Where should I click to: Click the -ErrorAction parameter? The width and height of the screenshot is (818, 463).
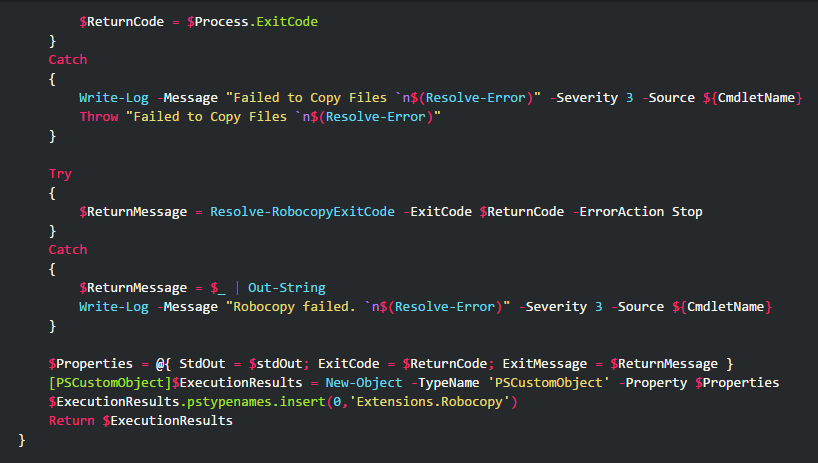click(x=618, y=212)
